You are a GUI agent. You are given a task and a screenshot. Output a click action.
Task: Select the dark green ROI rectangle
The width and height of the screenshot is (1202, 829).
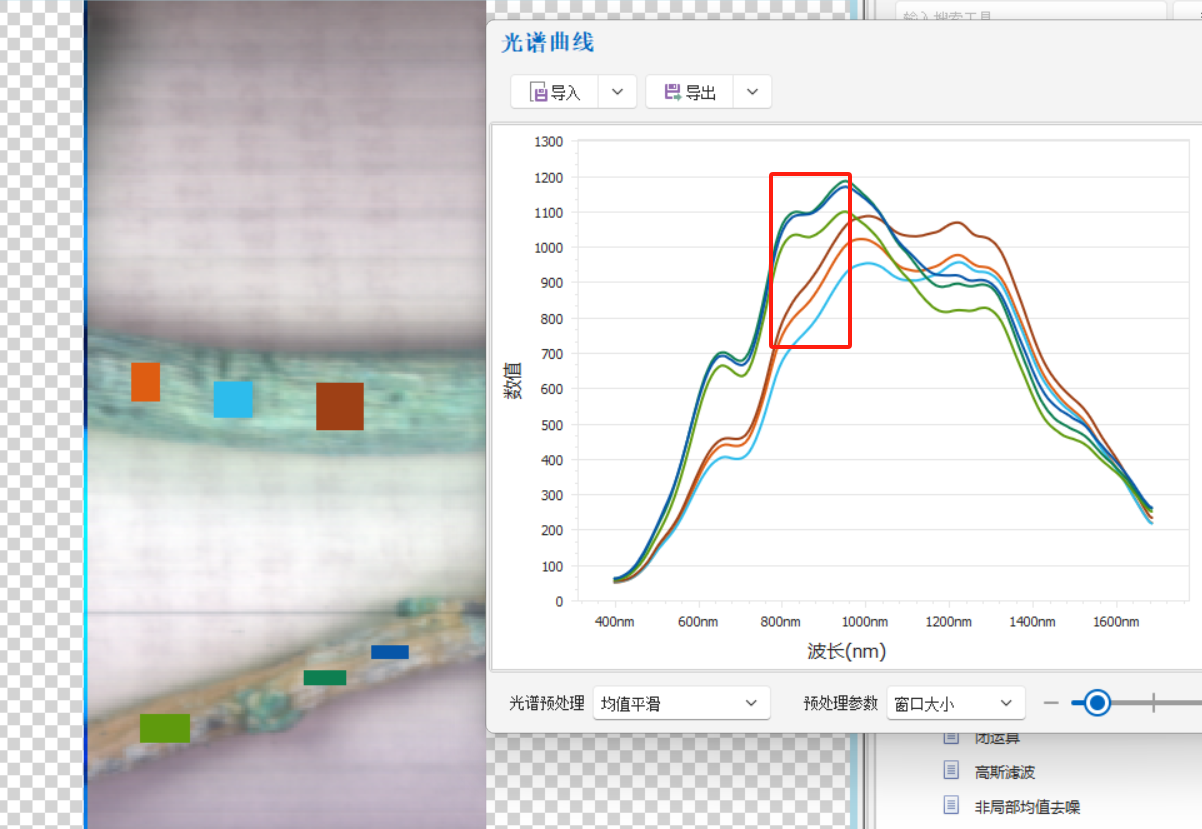click(x=325, y=678)
